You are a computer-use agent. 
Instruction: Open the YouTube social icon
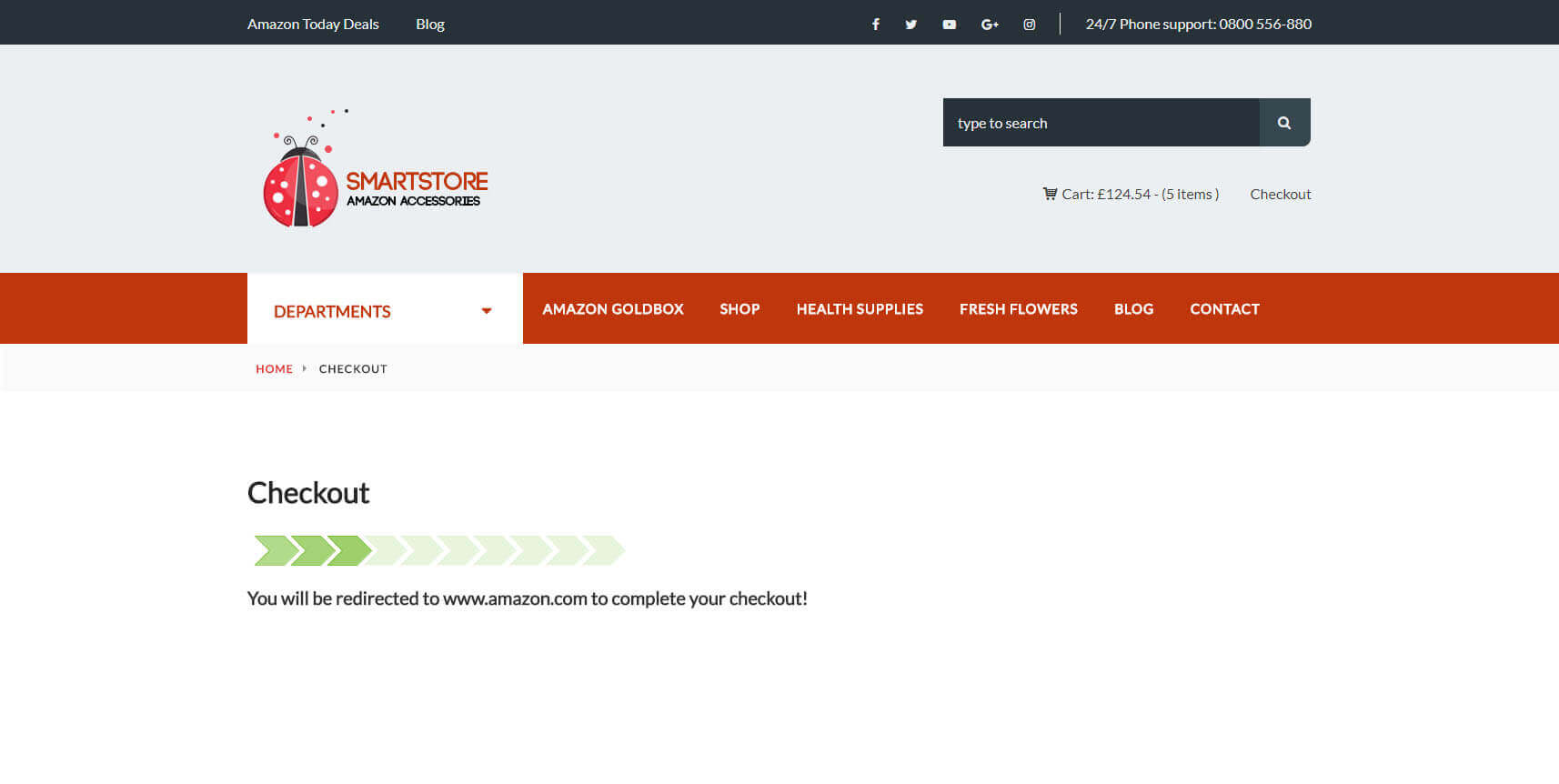tap(949, 25)
